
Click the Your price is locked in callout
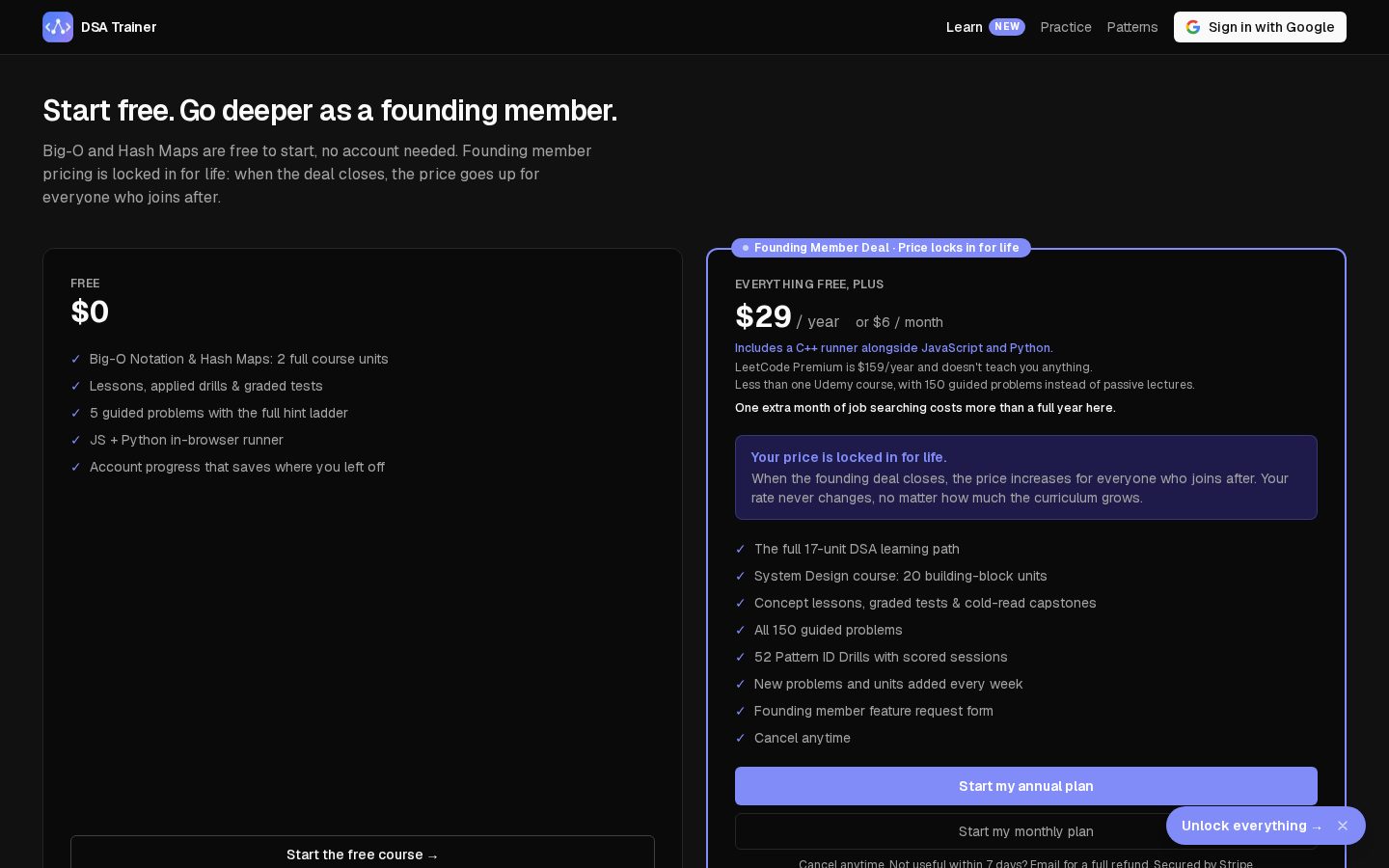pos(1026,477)
